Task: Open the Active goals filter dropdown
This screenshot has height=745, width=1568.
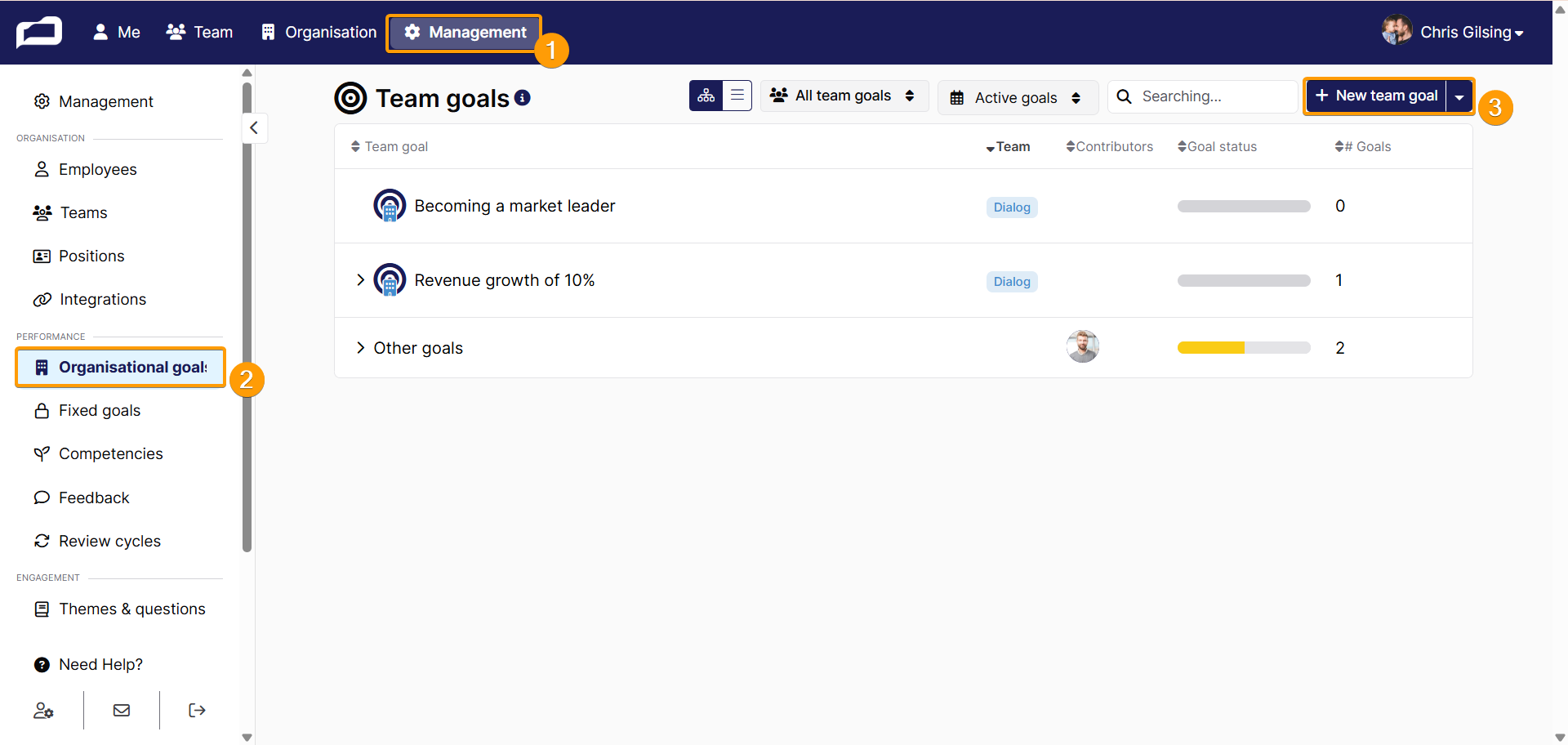Action: click(1018, 97)
